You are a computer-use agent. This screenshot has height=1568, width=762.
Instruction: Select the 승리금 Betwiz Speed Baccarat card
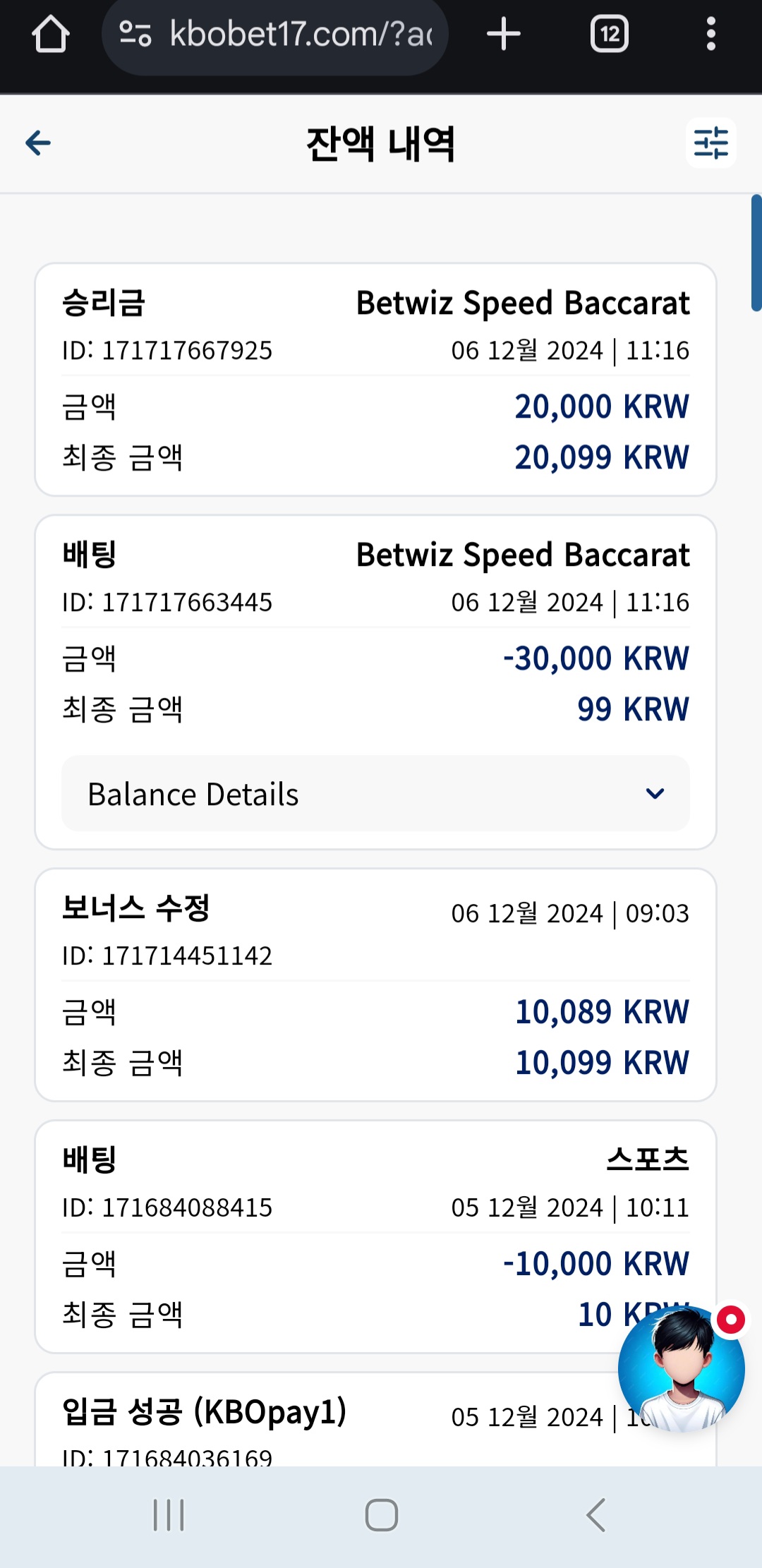tap(375, 380)
